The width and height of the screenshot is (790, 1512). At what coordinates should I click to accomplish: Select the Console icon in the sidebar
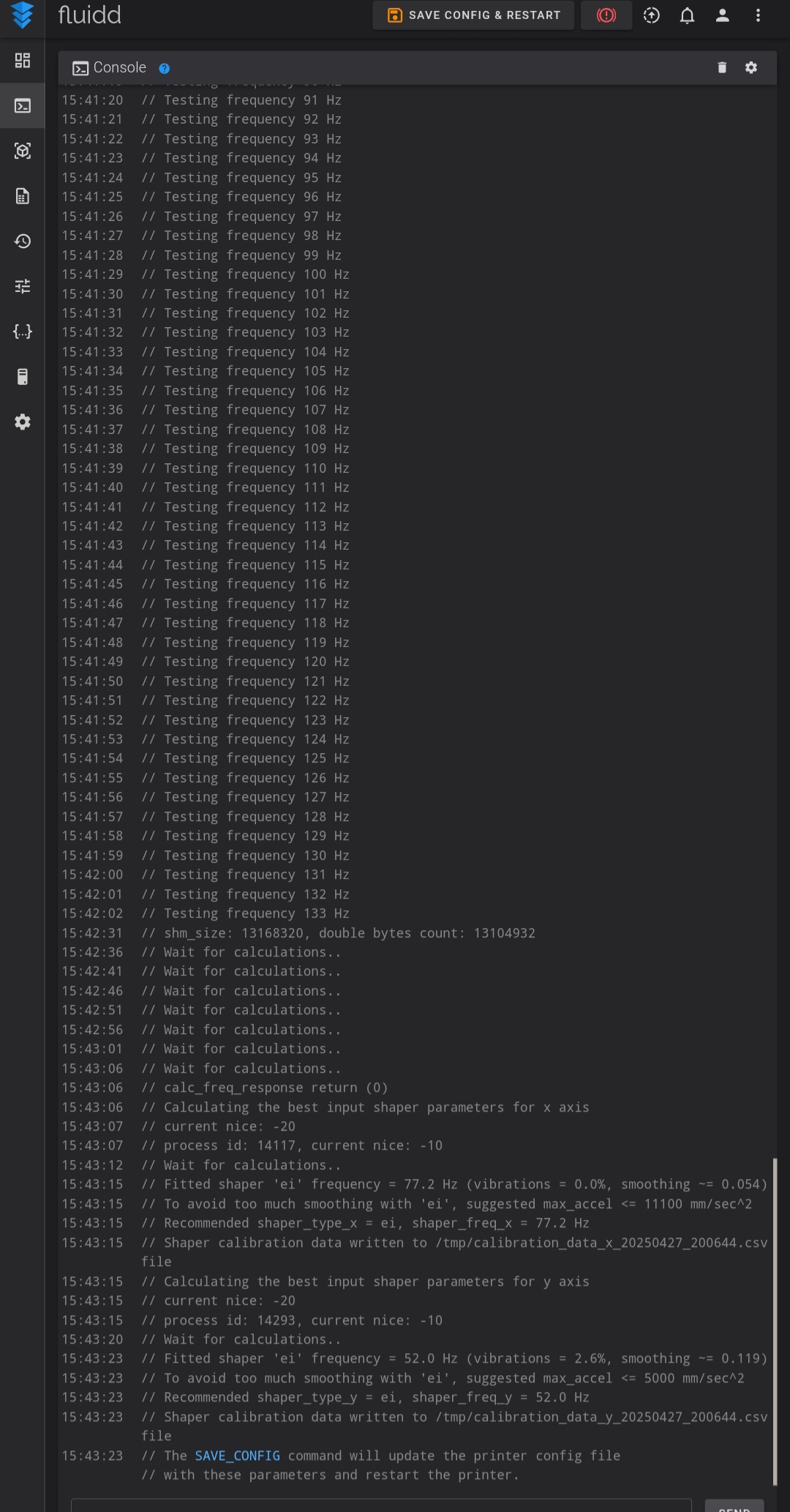(x=23, y=106)
